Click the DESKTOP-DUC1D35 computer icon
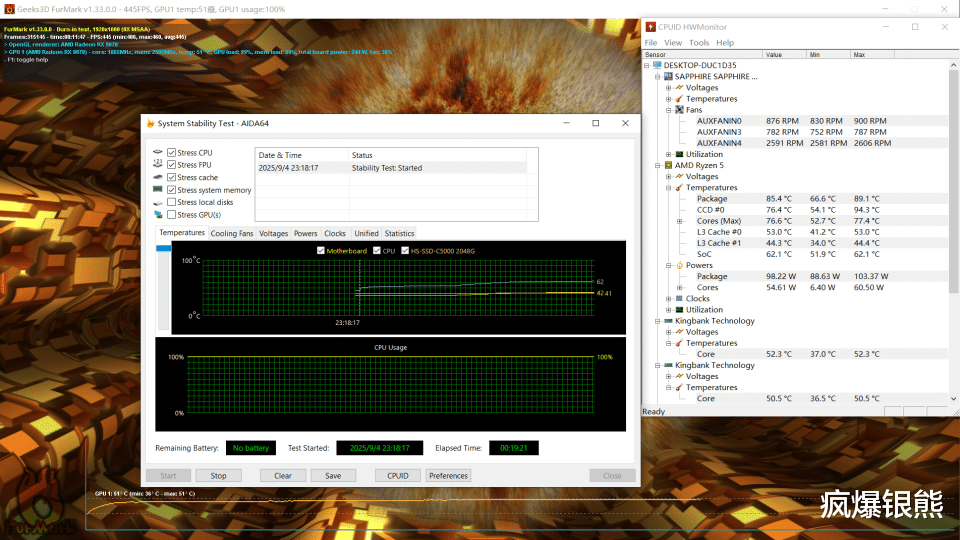Screen dimensions: 960x540 point(657,65)
